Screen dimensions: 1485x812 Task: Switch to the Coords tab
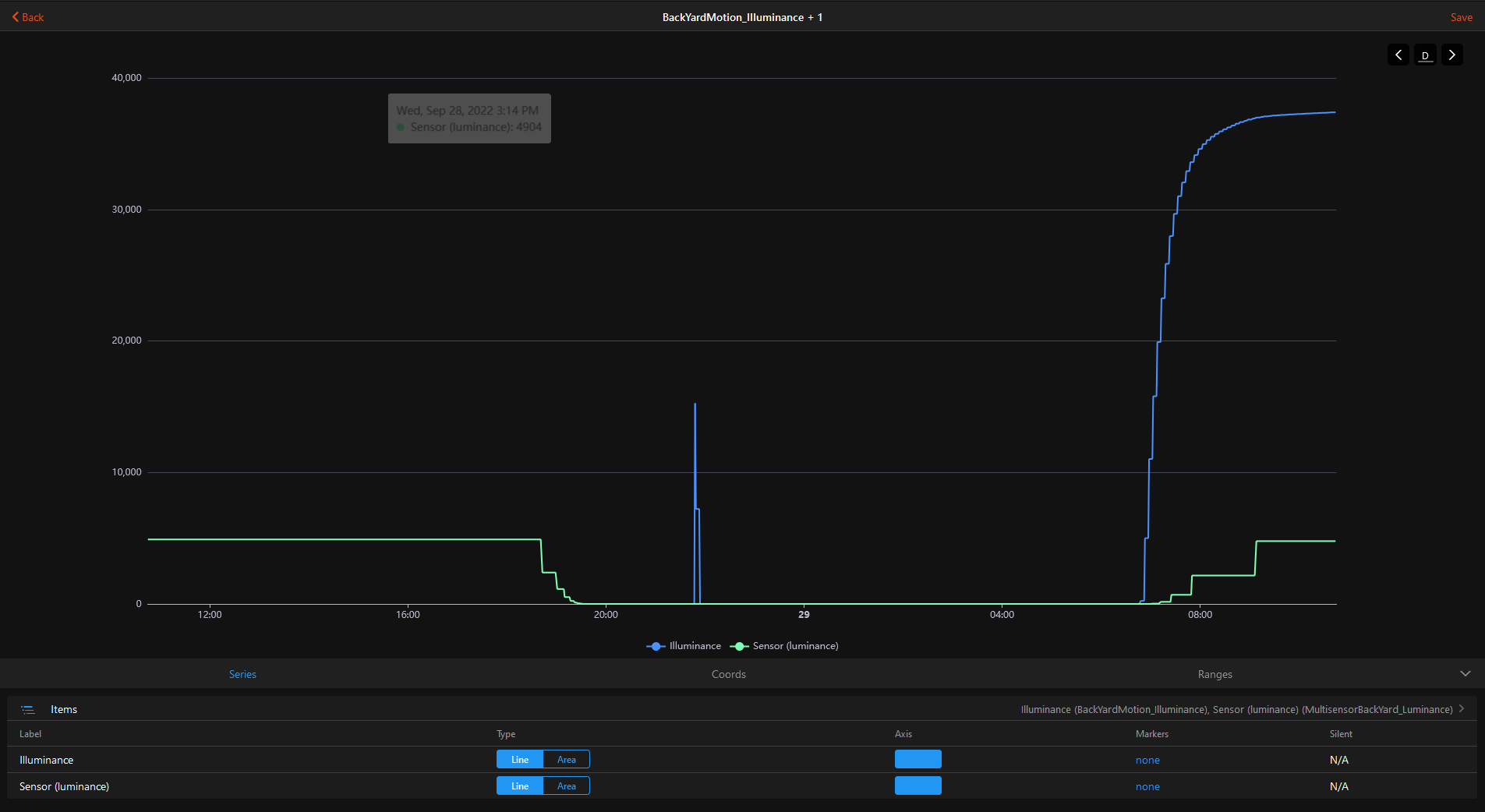[728, 674]
